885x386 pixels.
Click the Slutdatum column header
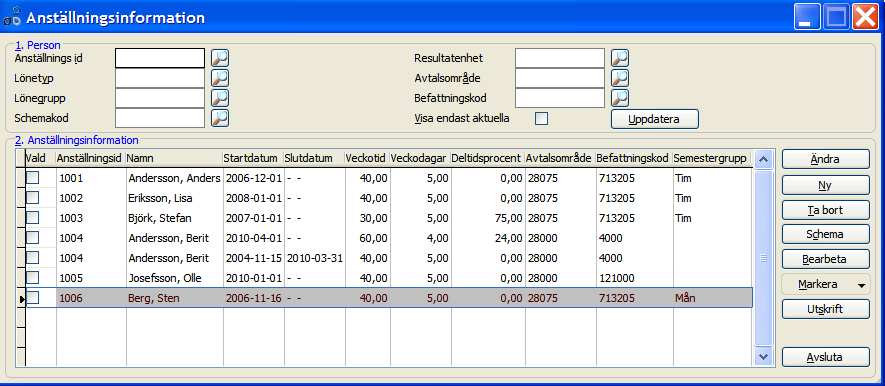(314, 159)
